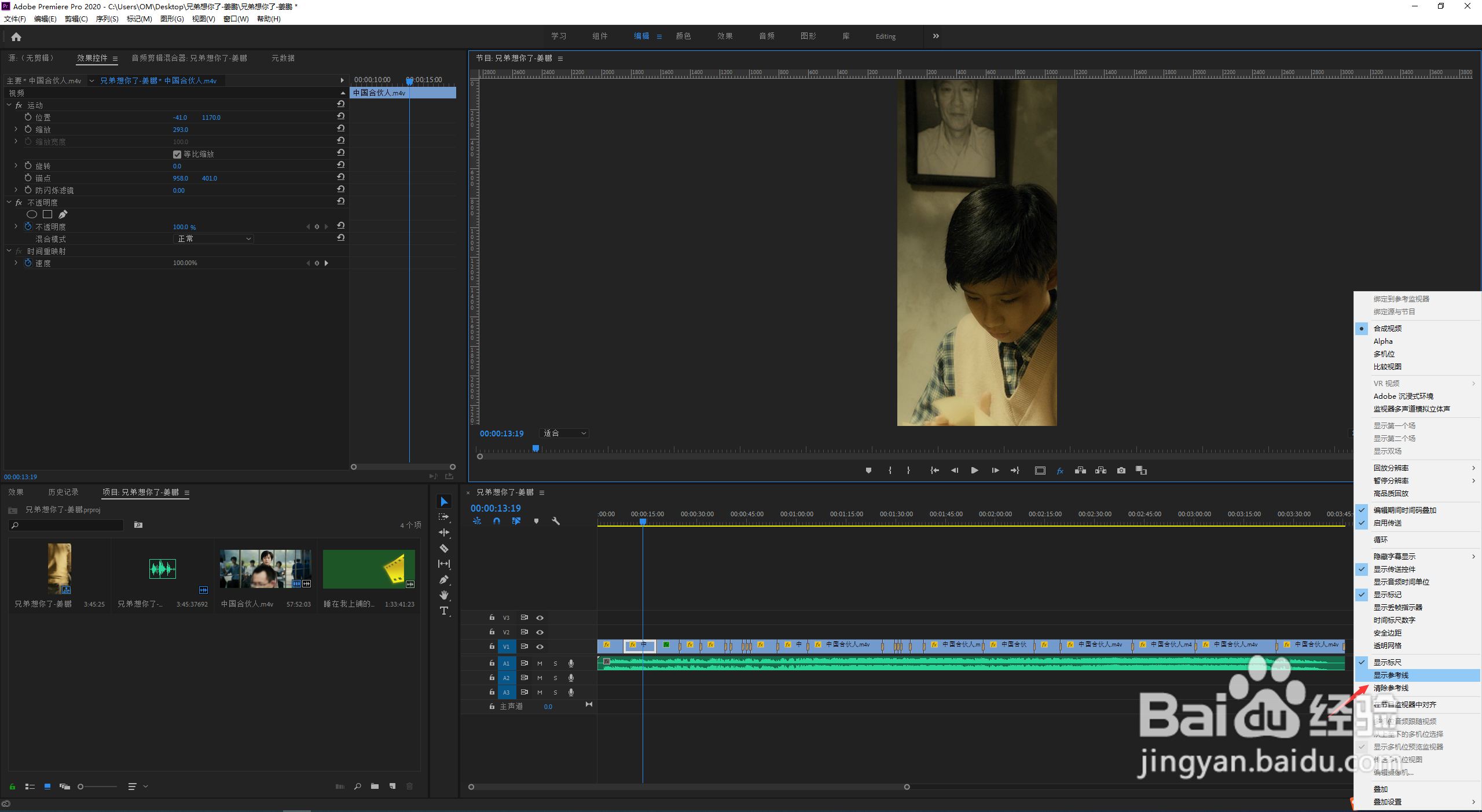1482x812 pixels.
Task: Open workspace overflow chevron
Action: point(936,36)
